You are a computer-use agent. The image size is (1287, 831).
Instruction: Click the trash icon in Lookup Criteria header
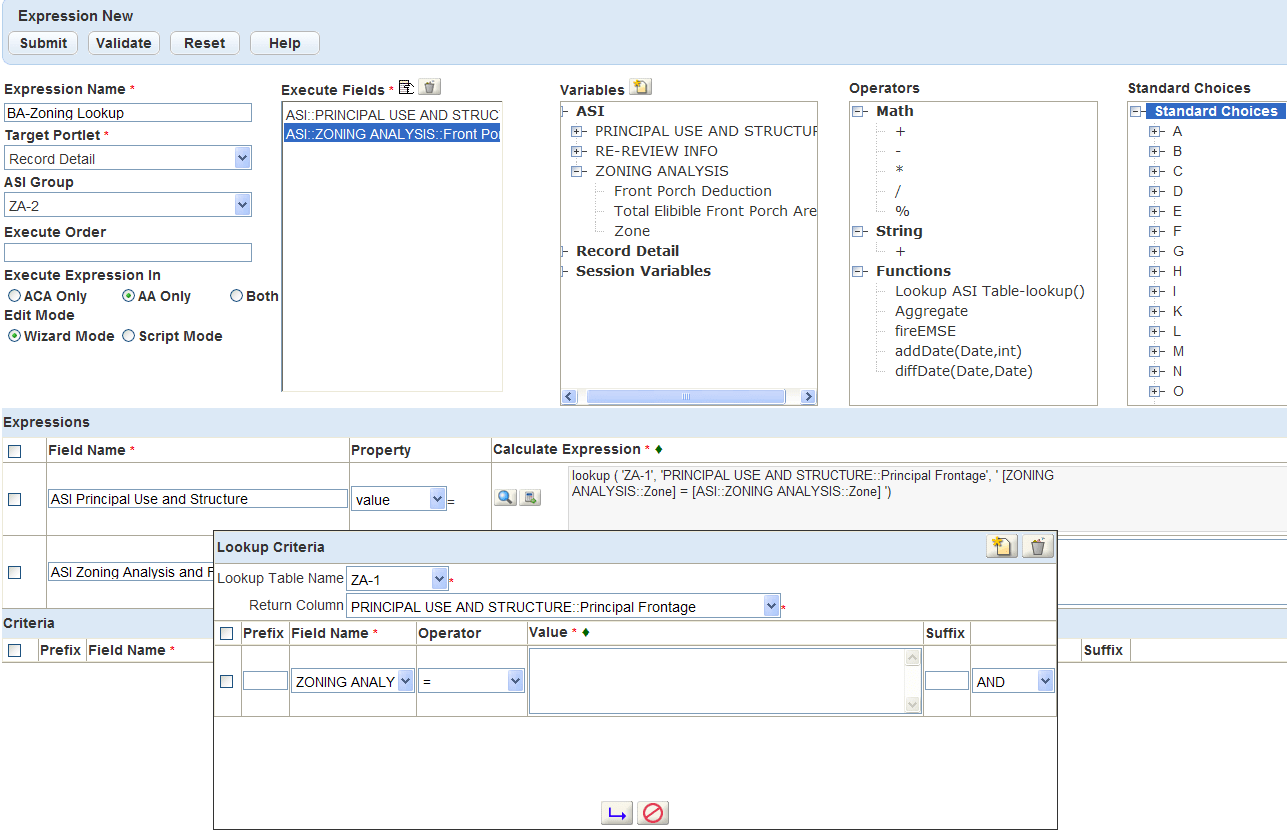click(1038, 546)
